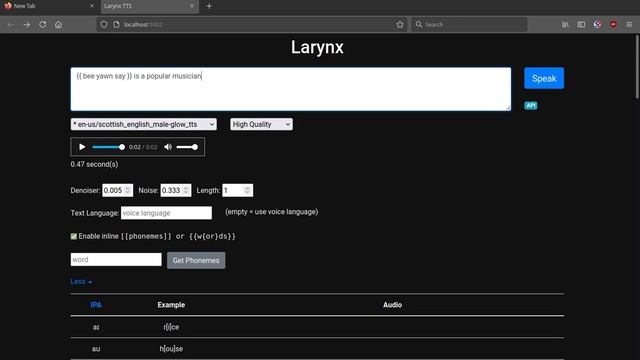Bookmark this page with the star icon
The image size is (640, 360).
tap(400, 24)
